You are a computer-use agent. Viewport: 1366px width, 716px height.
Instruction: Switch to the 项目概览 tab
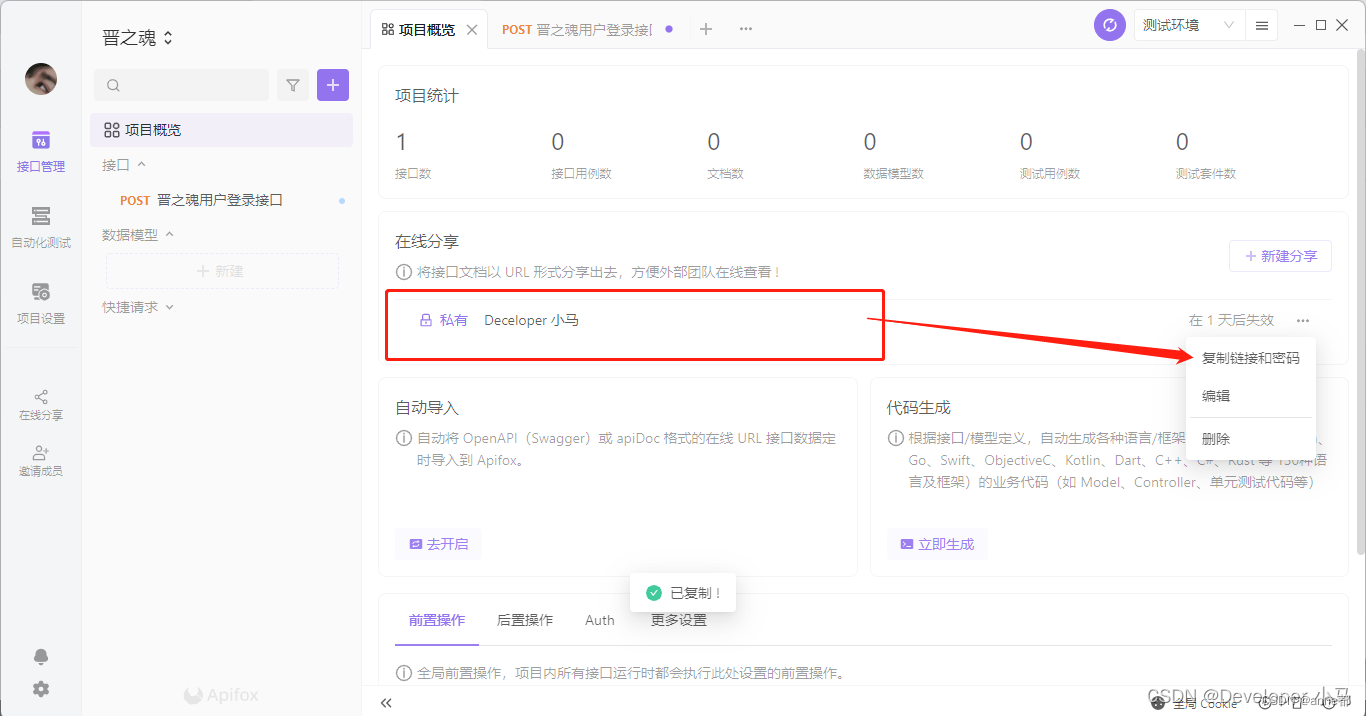coord(418,30)
